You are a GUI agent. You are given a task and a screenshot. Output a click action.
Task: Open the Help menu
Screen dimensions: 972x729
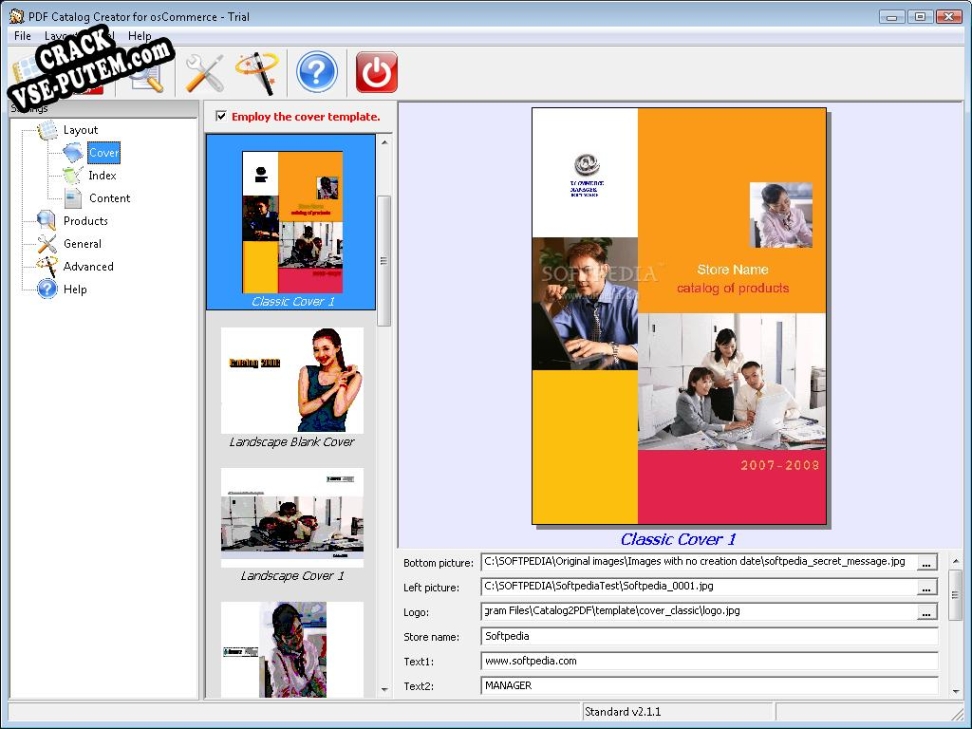(x=139, y=36)
